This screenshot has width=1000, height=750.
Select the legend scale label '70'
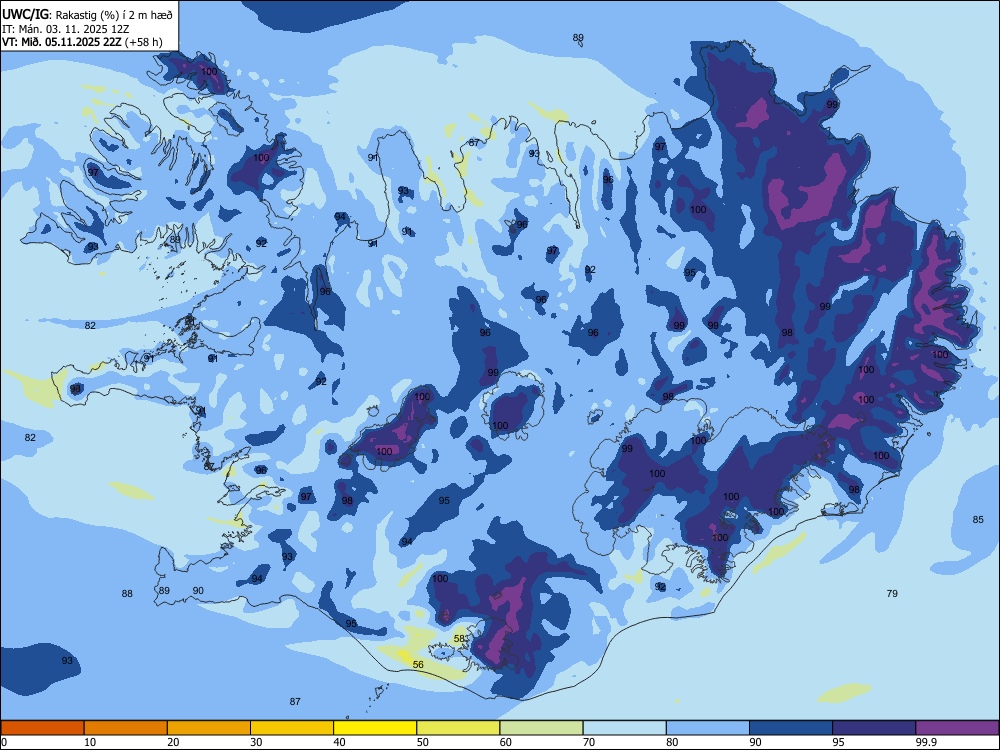tap(589, 742)
